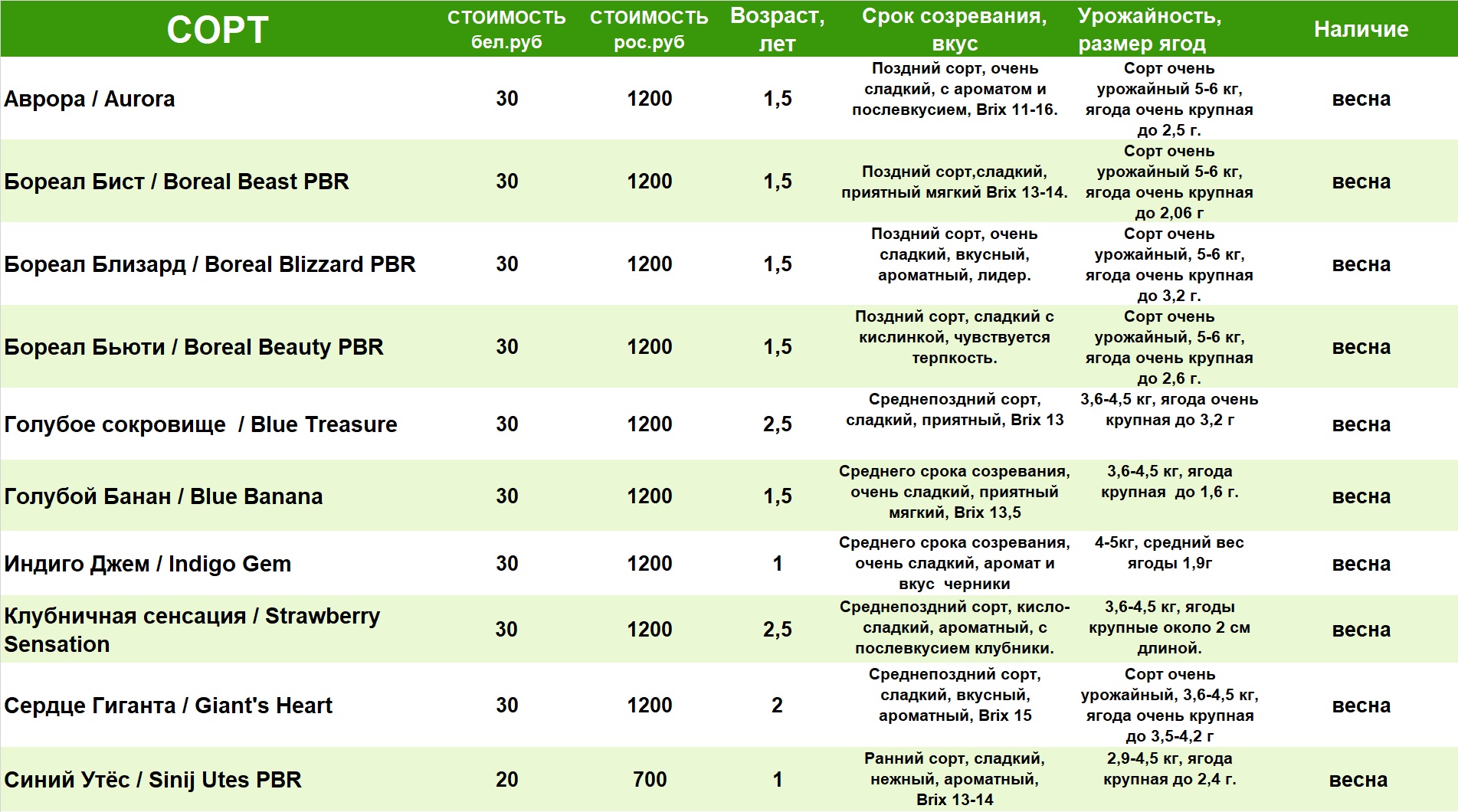Viewport: 1458px width, 812px height.
Task: Click age 1 in Индиго Джем row
Action: [778, 564]
